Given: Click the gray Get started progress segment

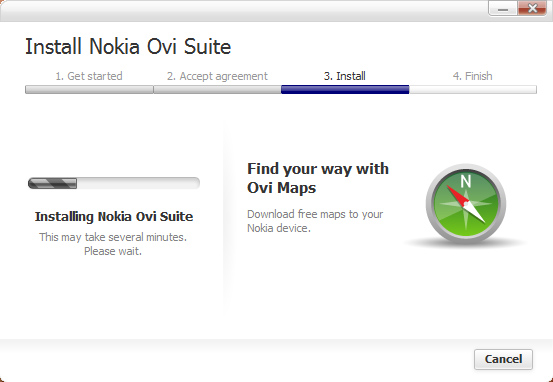Looking at the screenshot, I should click(89, 90).
